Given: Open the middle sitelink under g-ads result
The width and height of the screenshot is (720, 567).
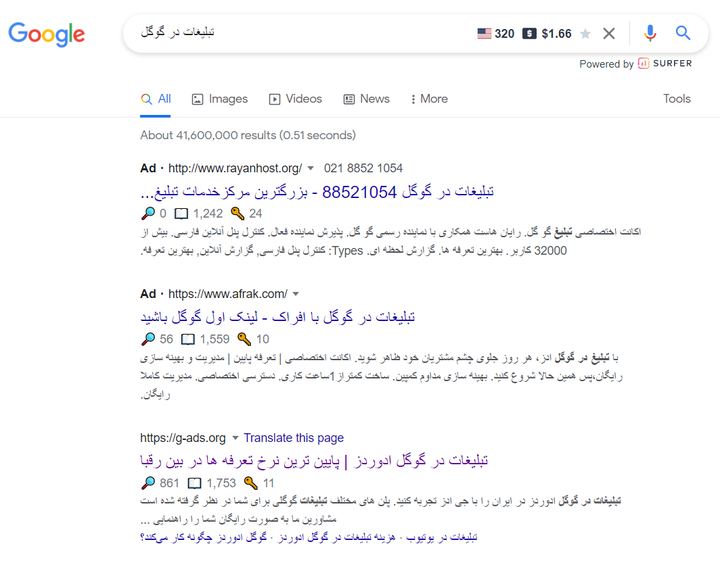Looking at the screenshot, I should point(337,537).
